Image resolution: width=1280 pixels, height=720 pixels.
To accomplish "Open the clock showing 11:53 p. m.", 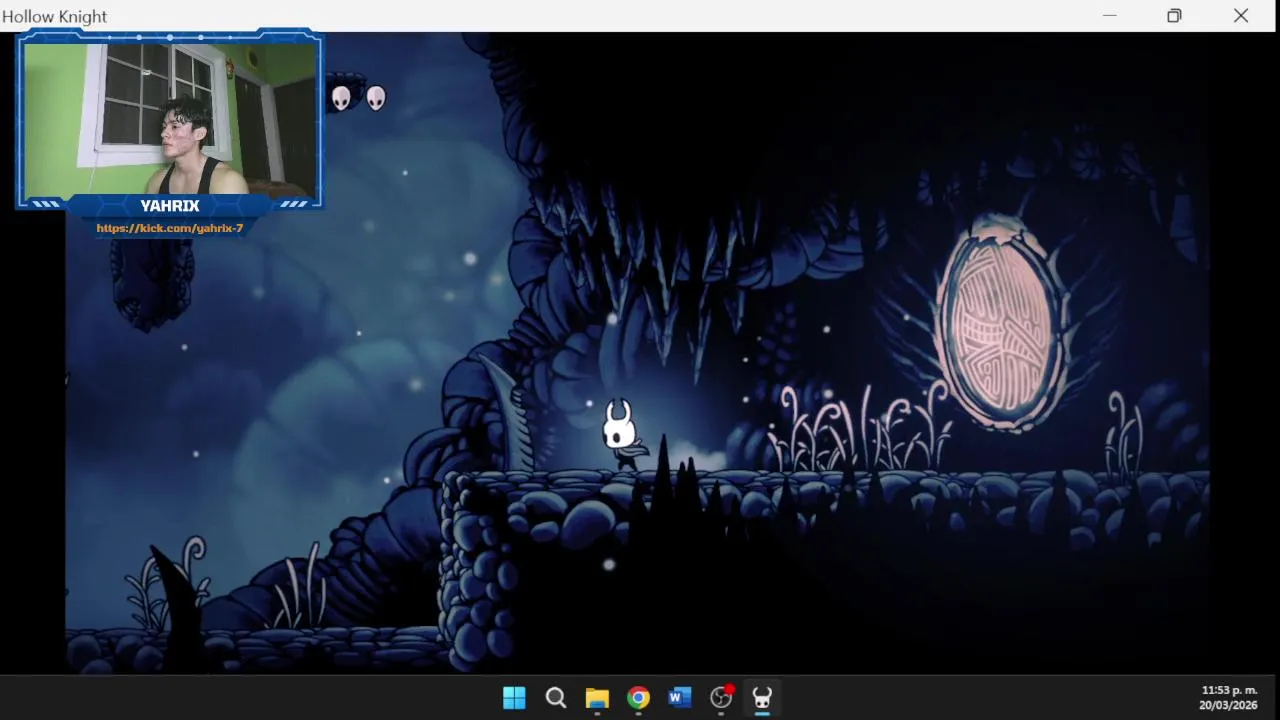I will 1229,690.
